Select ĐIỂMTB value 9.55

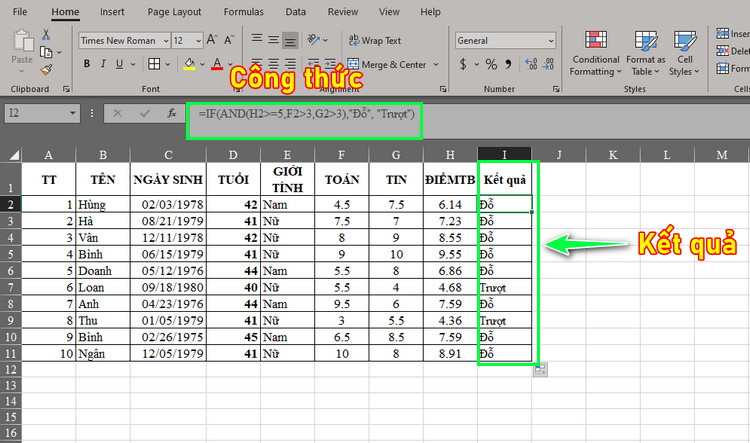[450, 255]
